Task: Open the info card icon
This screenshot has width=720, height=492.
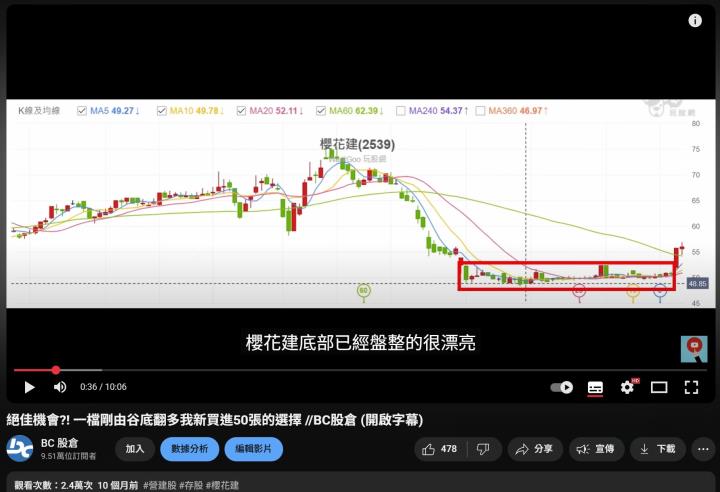Action: [695, 20]
